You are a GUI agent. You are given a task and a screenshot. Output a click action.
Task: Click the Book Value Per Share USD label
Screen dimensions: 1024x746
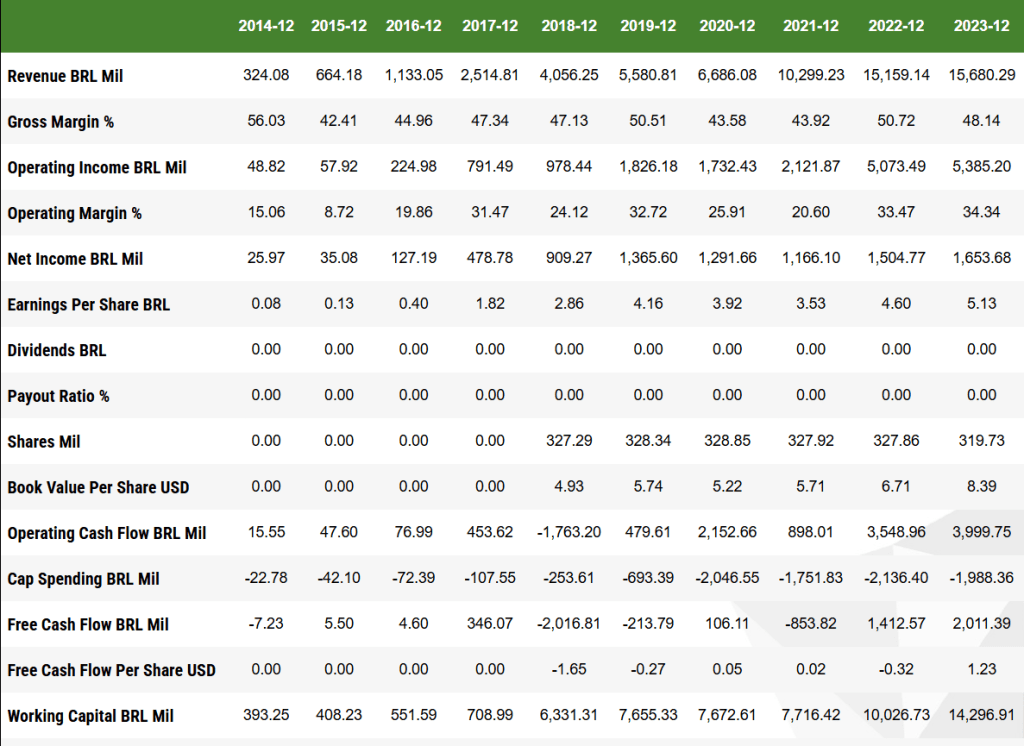[98, 488]
